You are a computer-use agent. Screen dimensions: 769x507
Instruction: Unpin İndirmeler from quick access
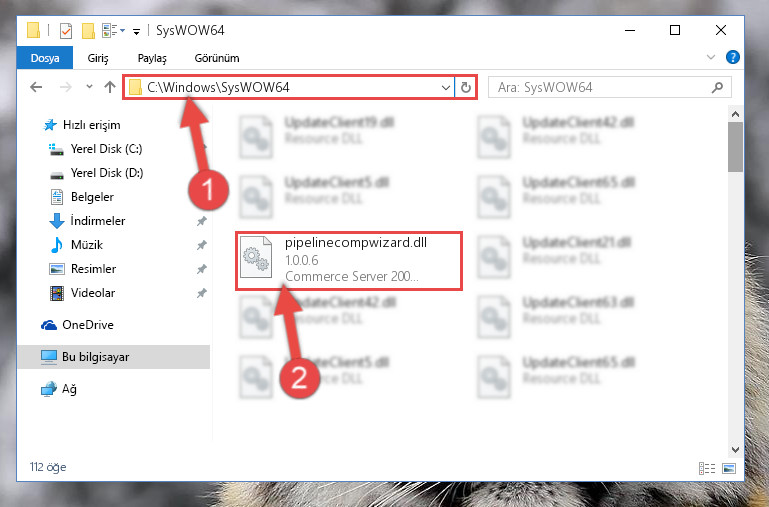tap(202, 221)
